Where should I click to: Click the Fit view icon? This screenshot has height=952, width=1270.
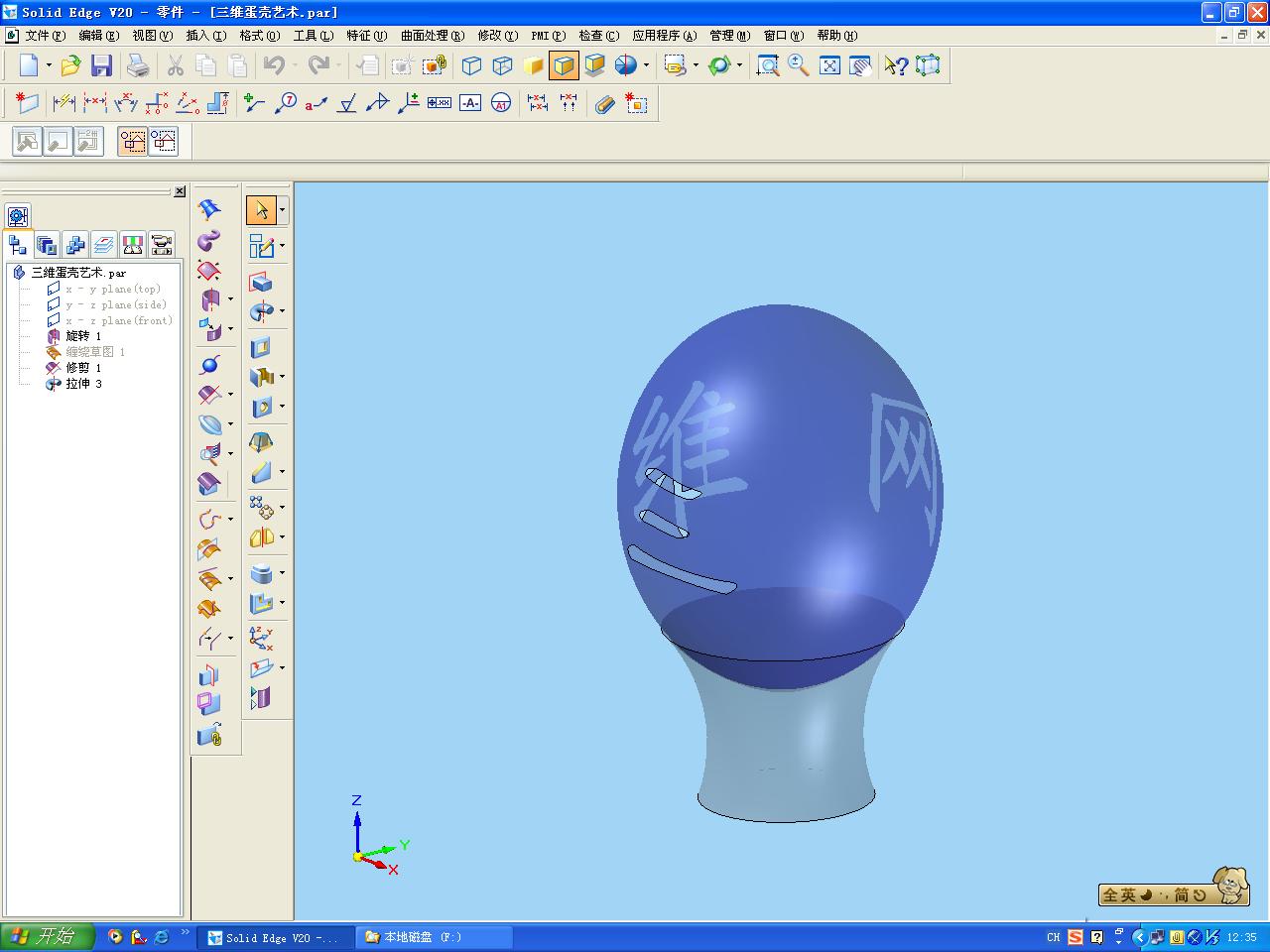(x=829, y=65)
